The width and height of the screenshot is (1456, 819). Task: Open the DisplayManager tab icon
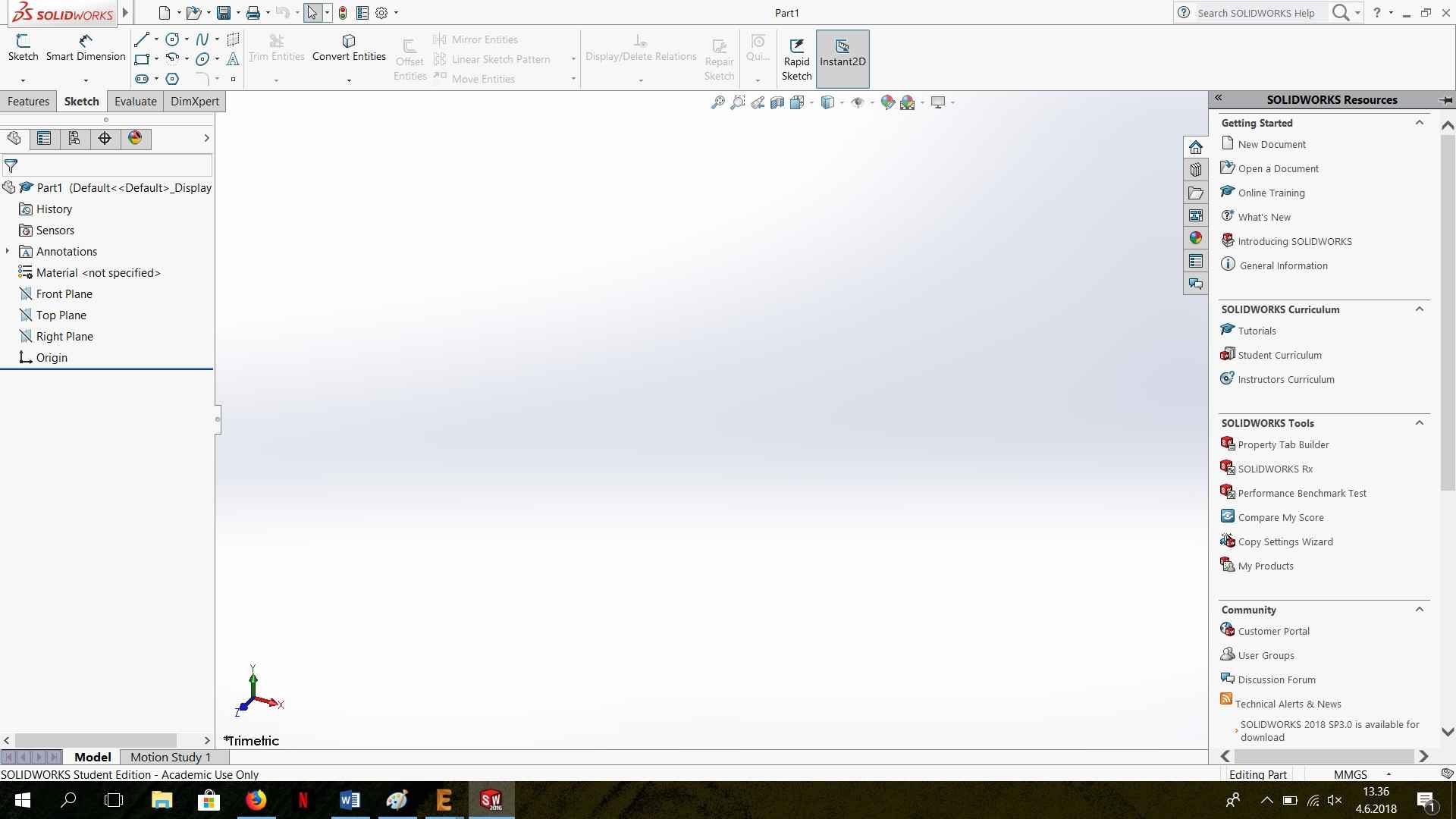pyautogui.click(x=135, y=138)
